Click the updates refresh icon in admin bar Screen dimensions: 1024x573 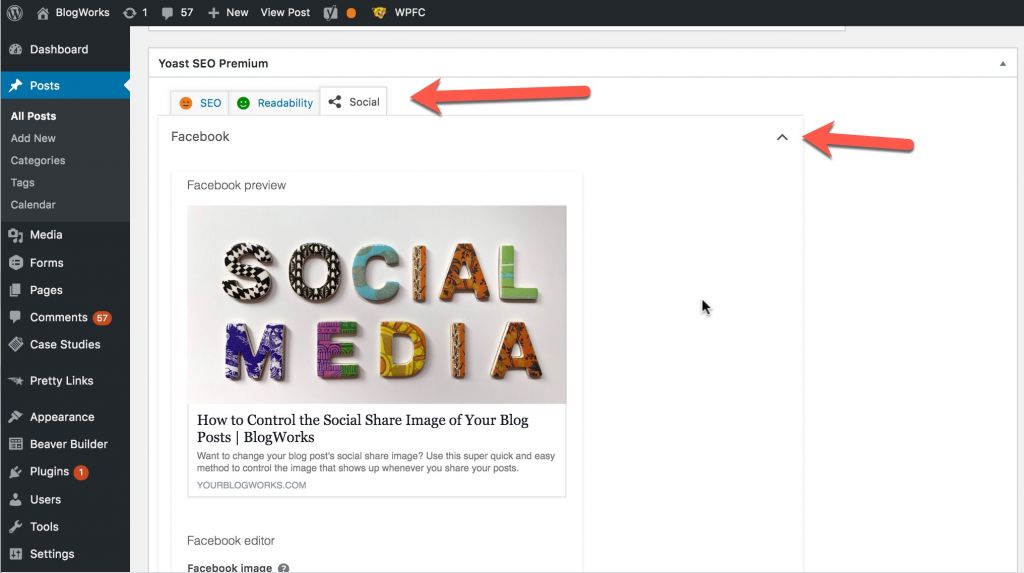[x=130, y=13]
